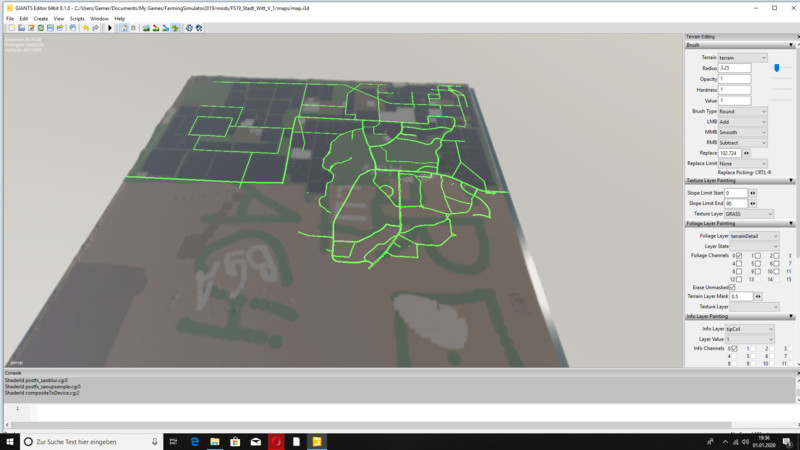
Task: Open the Brush Type dropdown
Action: click(742, 111)
